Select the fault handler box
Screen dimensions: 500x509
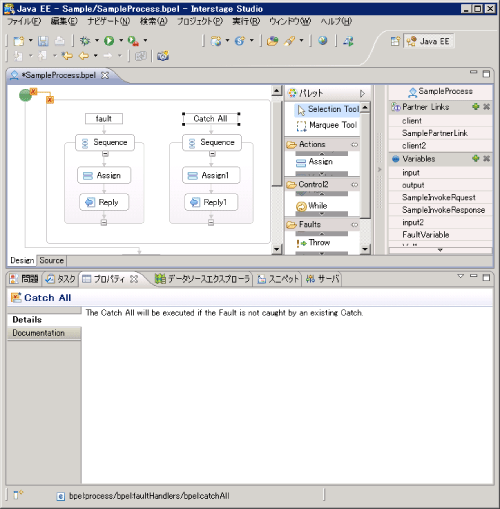click(x=104, y=119)
